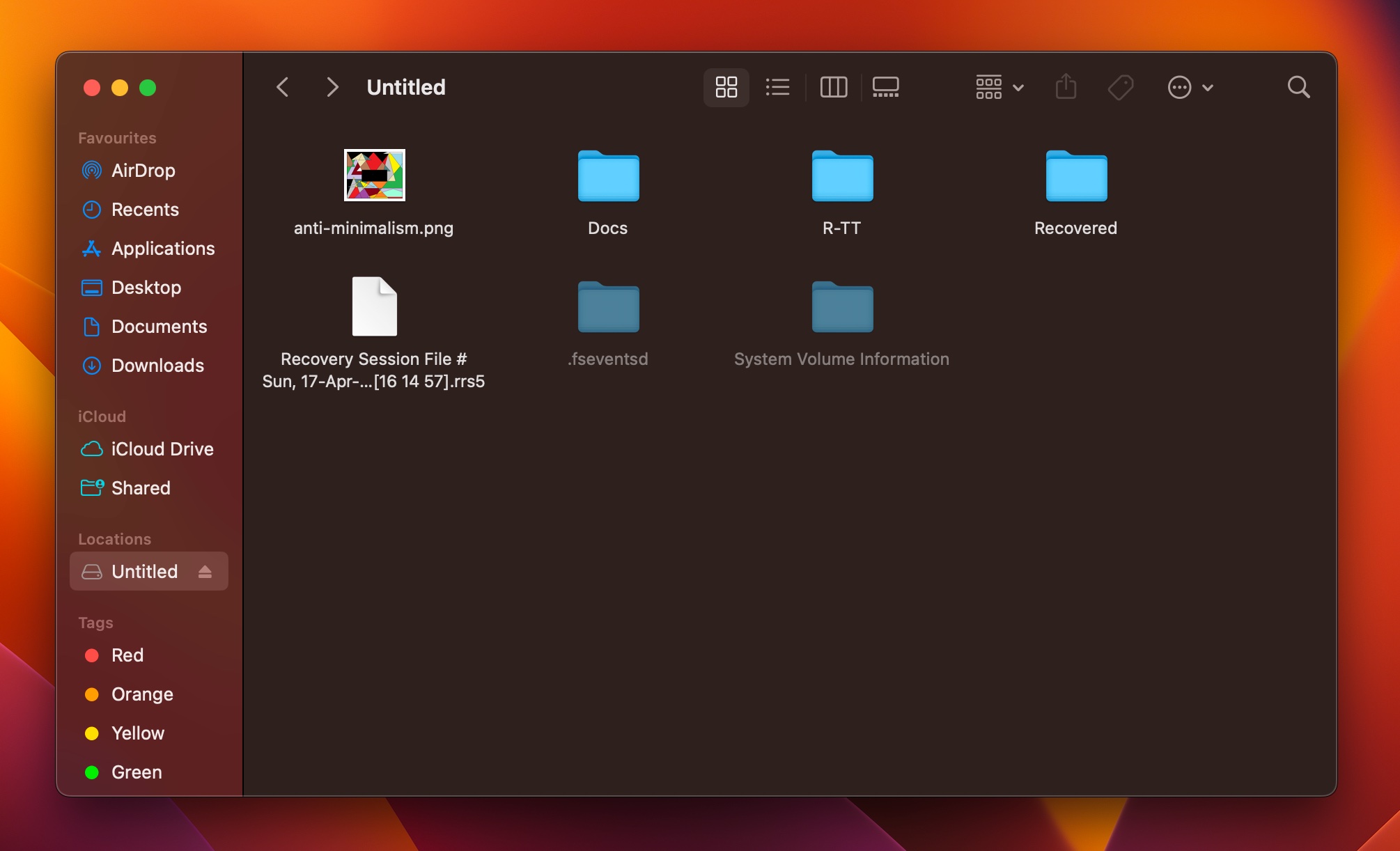This screenshot has height=851, width=1400.
Task: Click the share/export button
Action: click(x=1067, y=87)
